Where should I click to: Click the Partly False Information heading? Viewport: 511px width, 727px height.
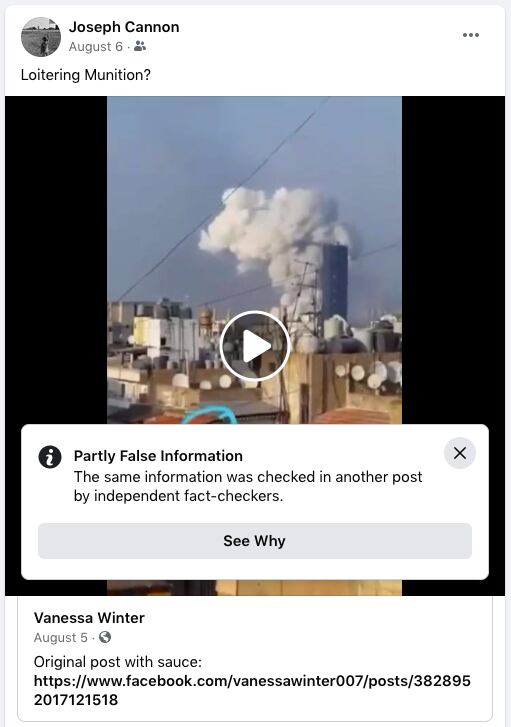coord(158,456)
